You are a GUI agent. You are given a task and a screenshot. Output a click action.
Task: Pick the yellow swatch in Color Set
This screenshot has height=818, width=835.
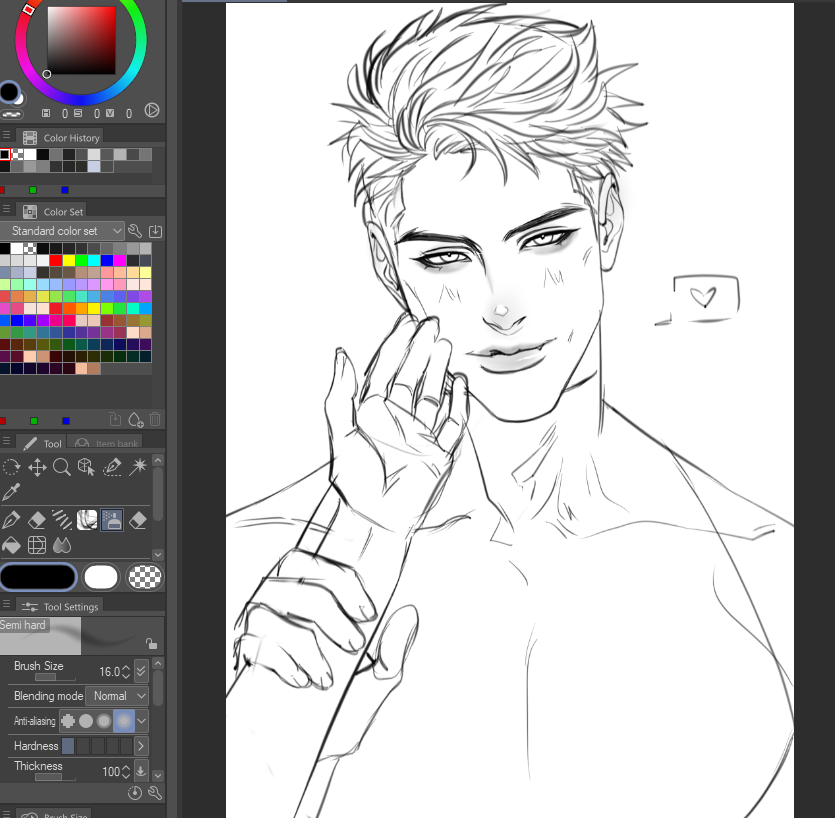(x=69, y=260)
